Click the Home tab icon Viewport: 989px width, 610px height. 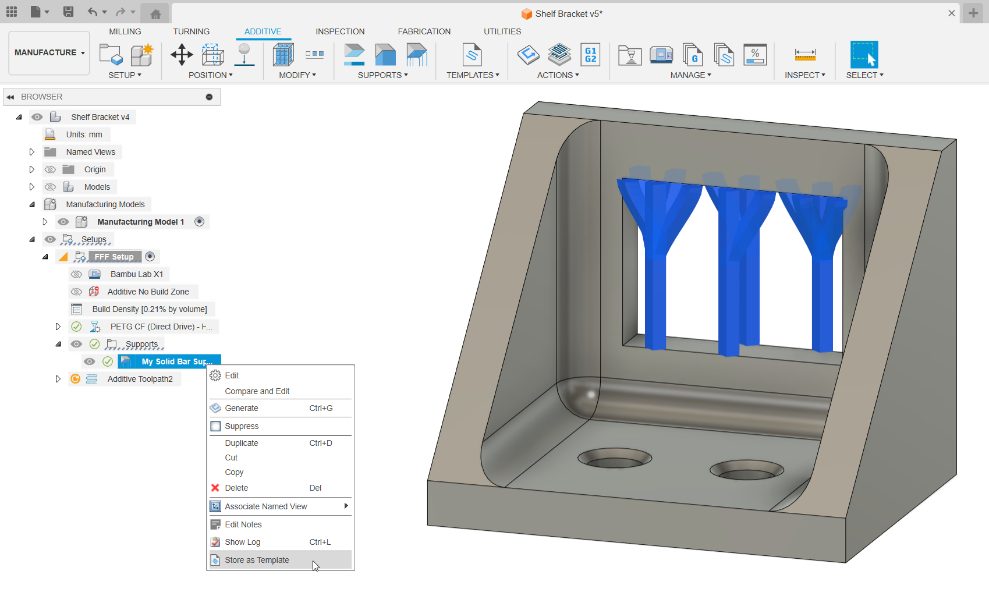155,13
